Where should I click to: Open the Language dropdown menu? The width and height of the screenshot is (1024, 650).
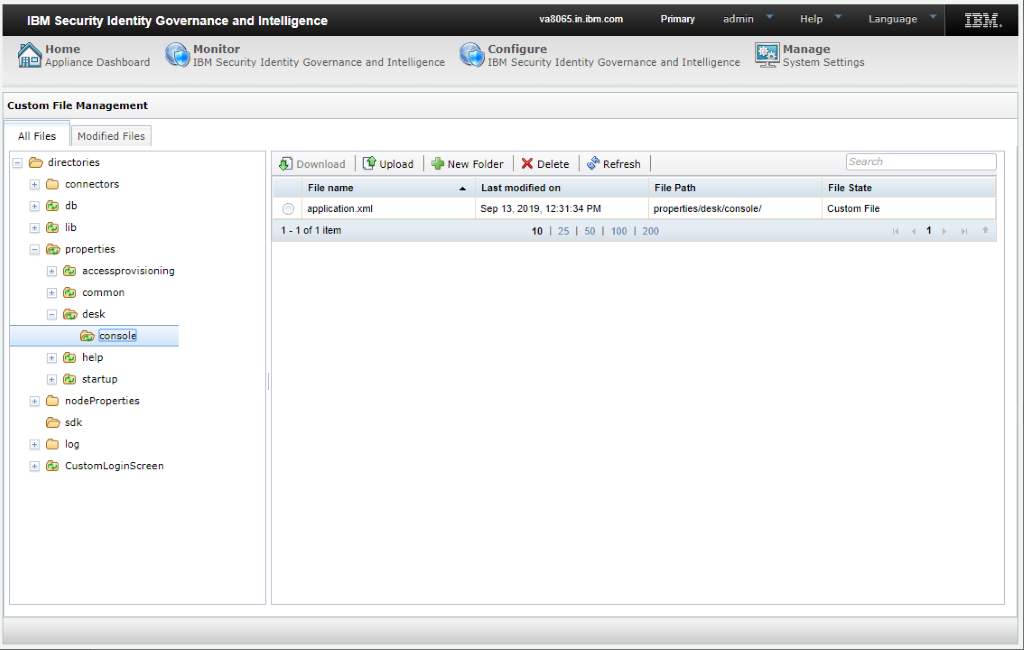[x=902, y=19]
